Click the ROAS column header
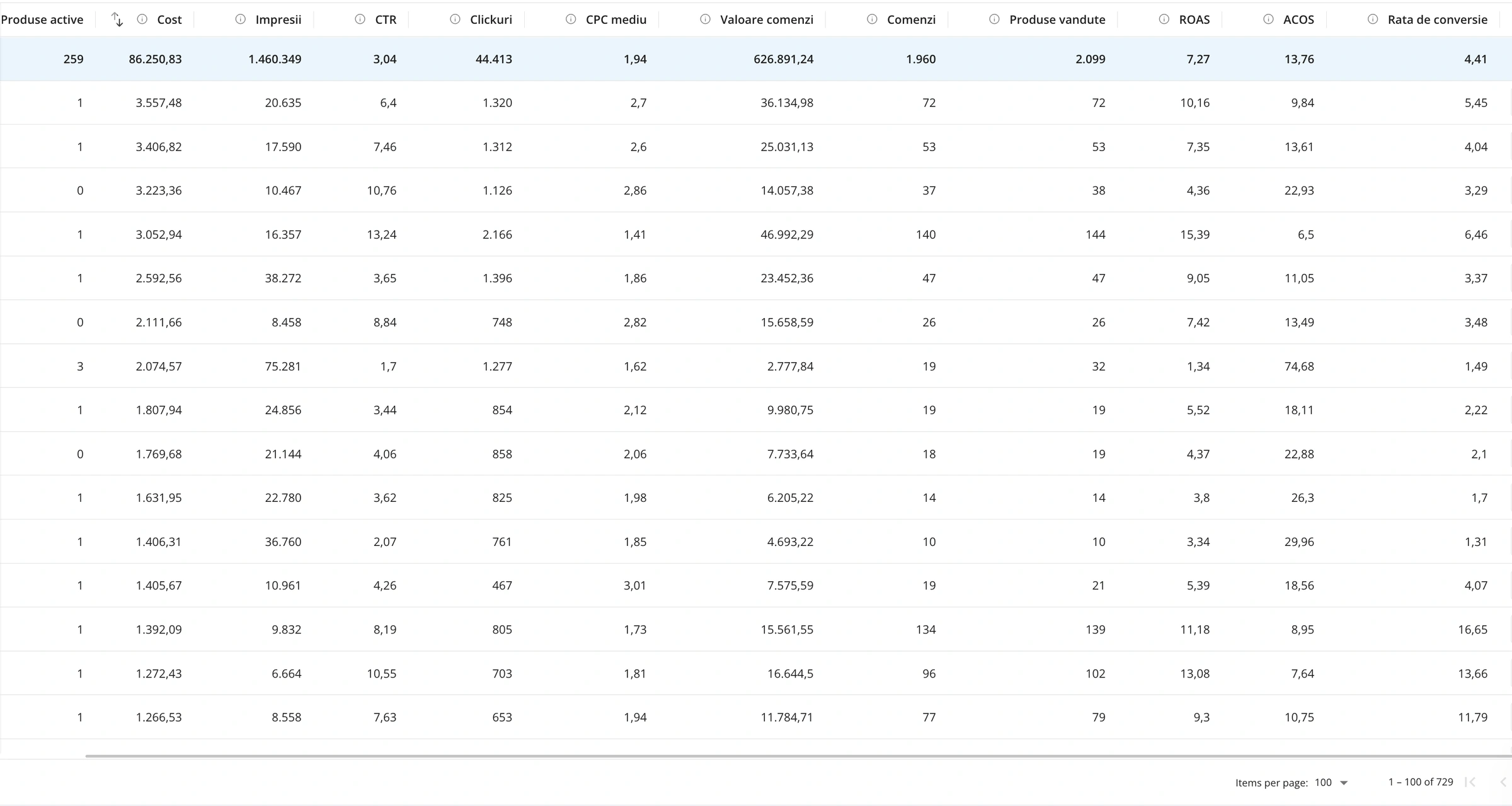This screenshot has width=1512, height=806. pyautogui.click(x=1194, y=20)
